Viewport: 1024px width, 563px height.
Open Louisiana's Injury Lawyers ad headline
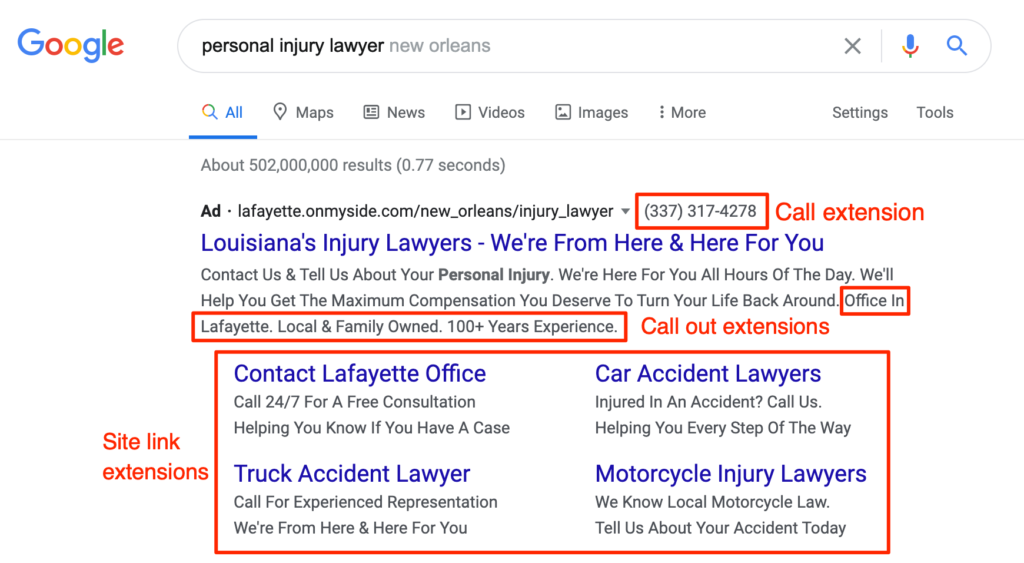click(512, 243)
